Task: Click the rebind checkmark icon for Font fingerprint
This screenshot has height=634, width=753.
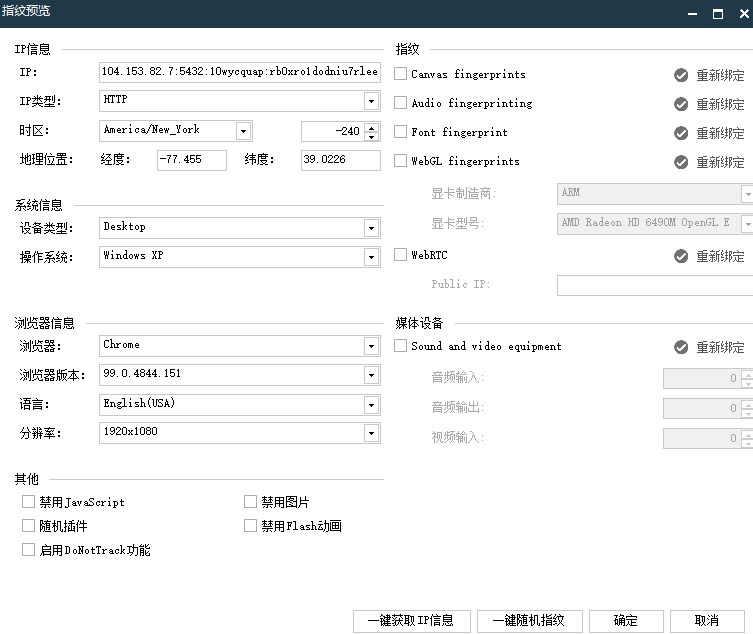Action: pyautogui.click(x=680, y=133)
